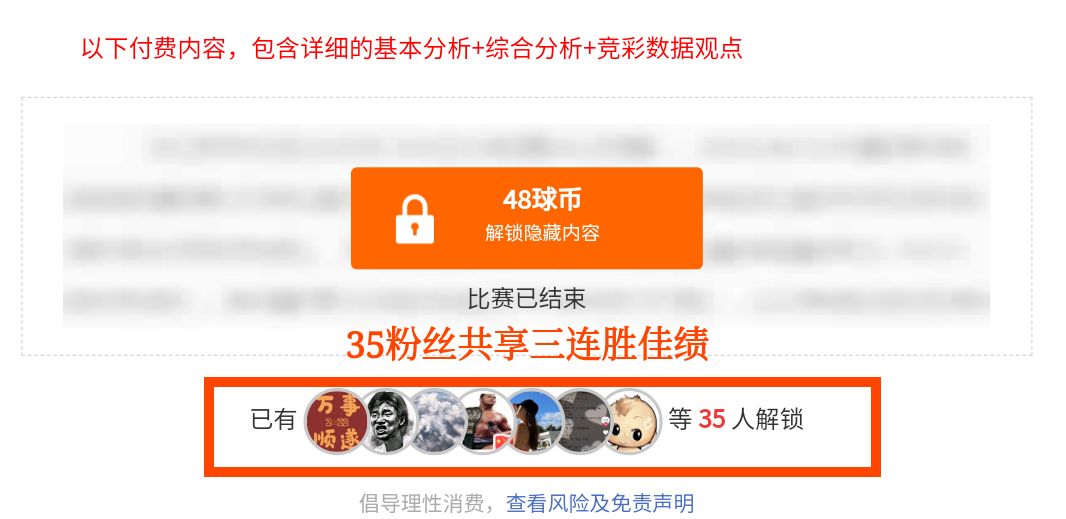
Task: Click the 35粉丝共享三连胜佳绩 headline
Action: tap(527, 344)
